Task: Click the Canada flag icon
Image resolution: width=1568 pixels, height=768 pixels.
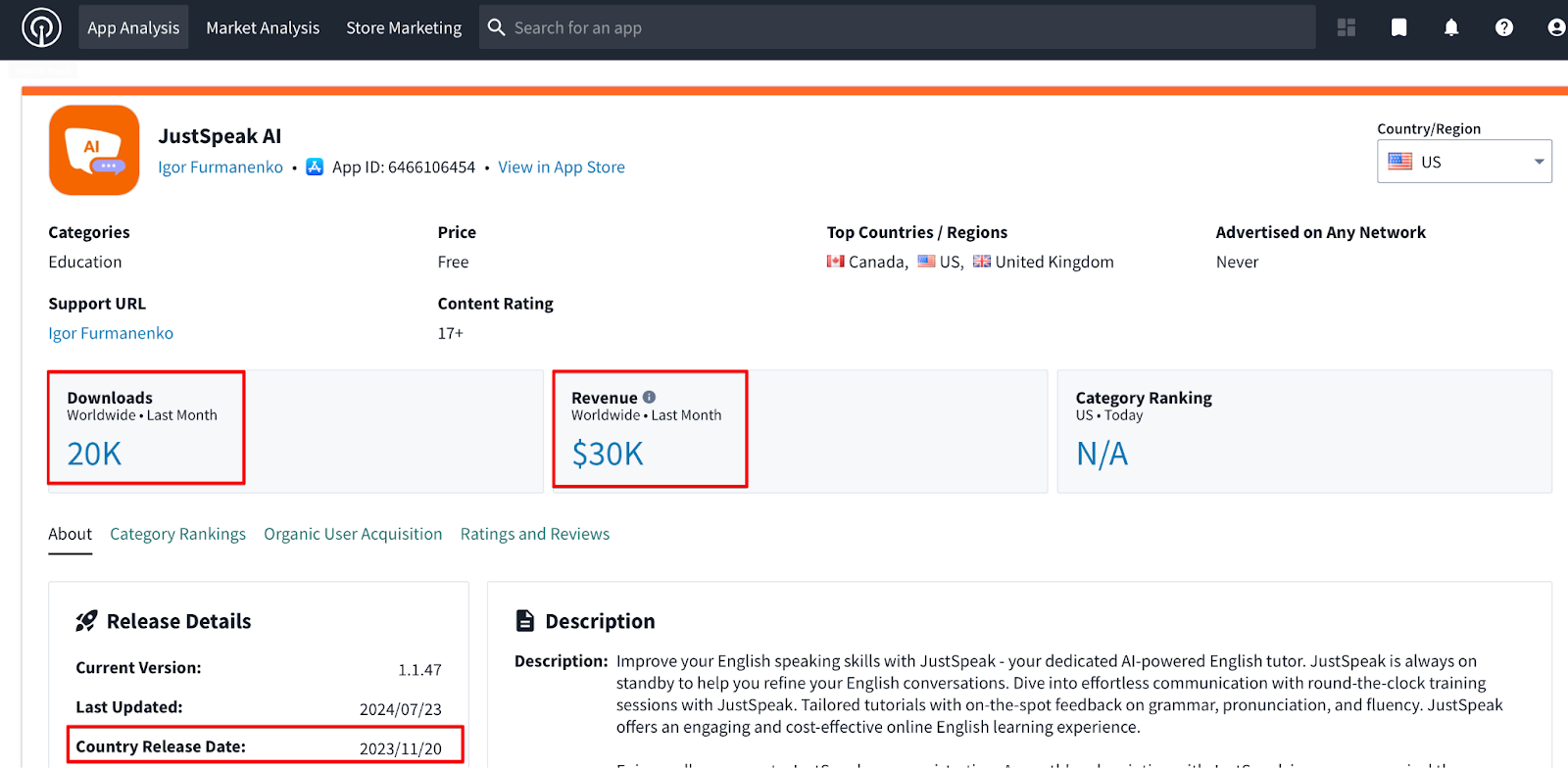Action: (835, 262)
